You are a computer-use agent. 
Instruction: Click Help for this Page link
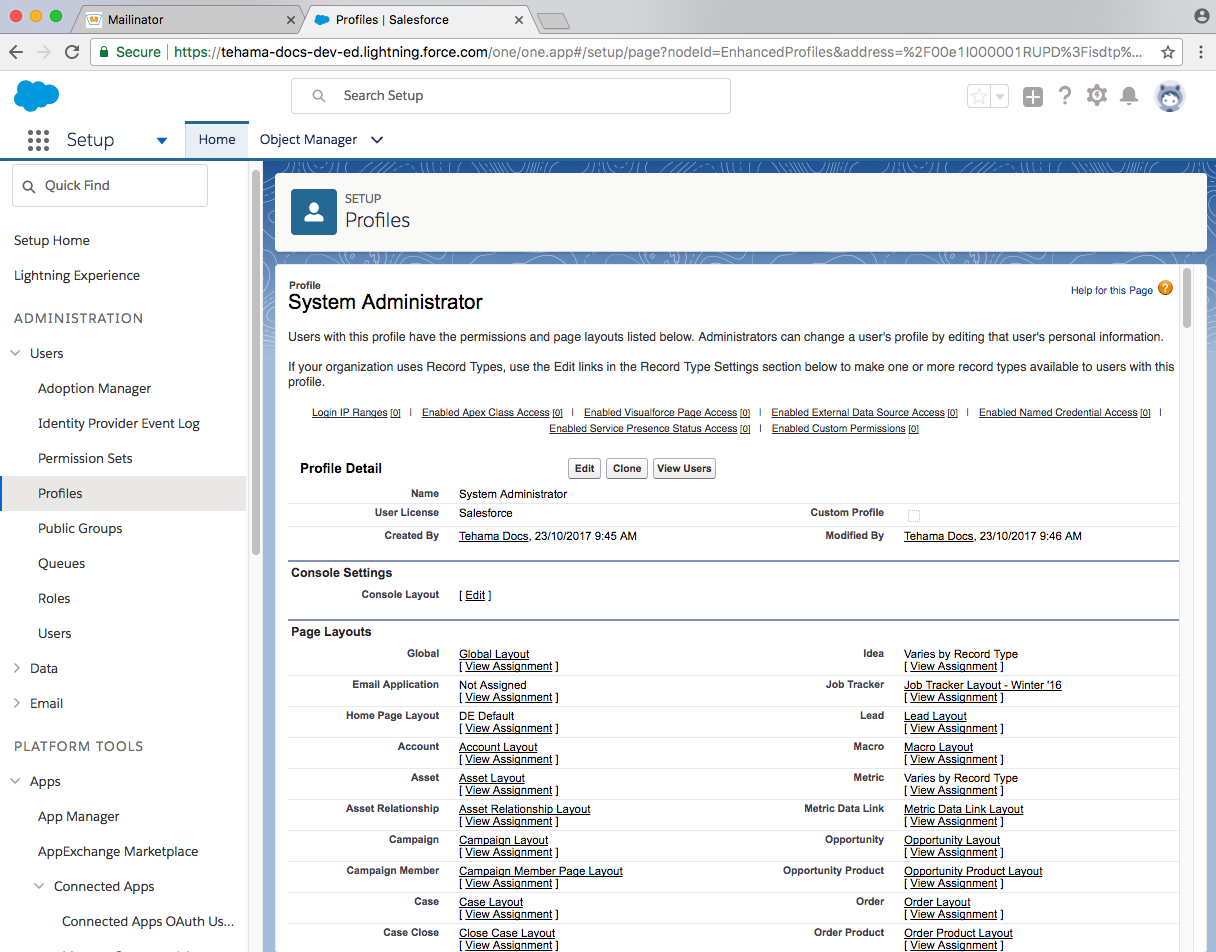pos(1112,290)
